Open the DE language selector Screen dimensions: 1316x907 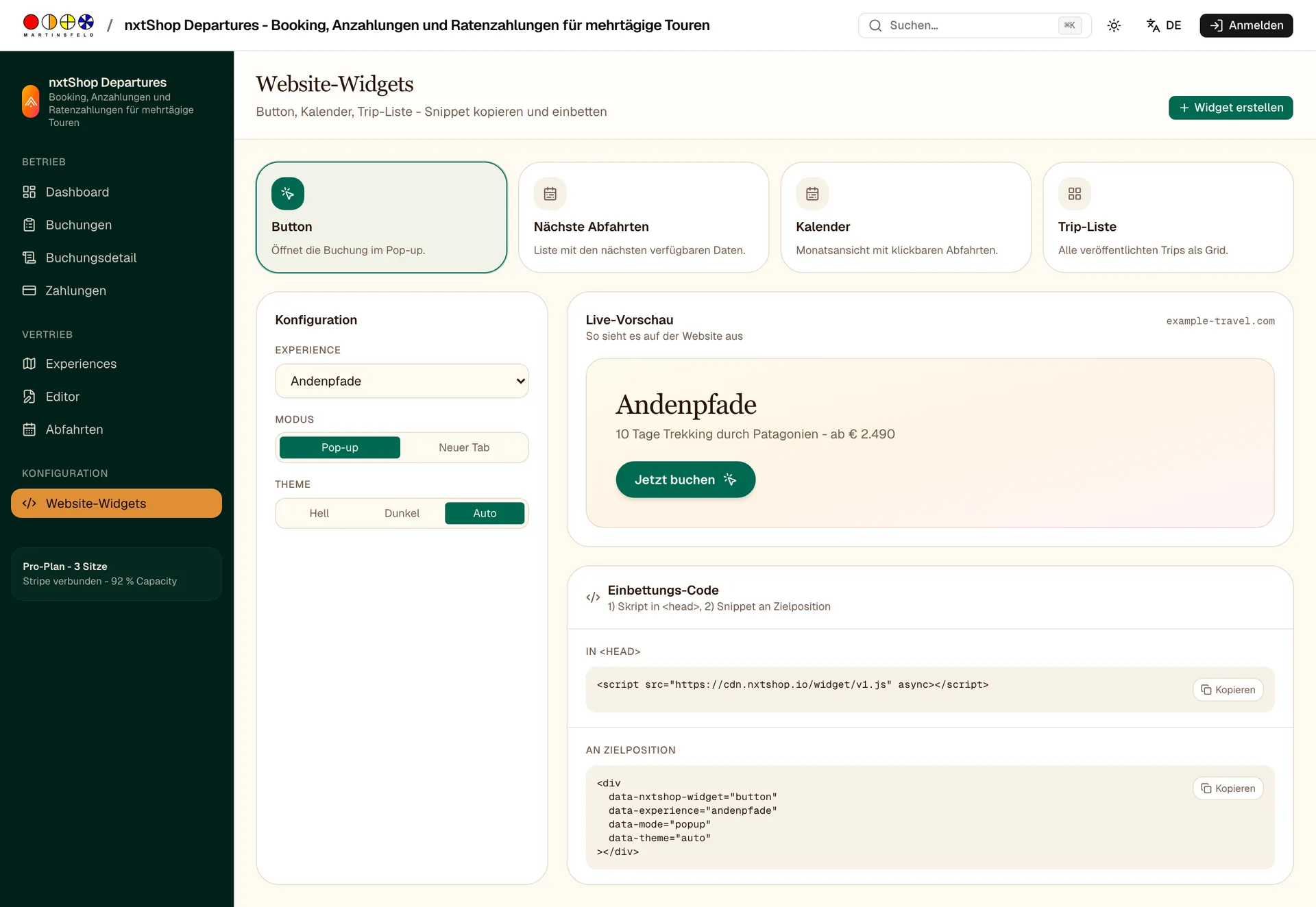(1164, 25)
